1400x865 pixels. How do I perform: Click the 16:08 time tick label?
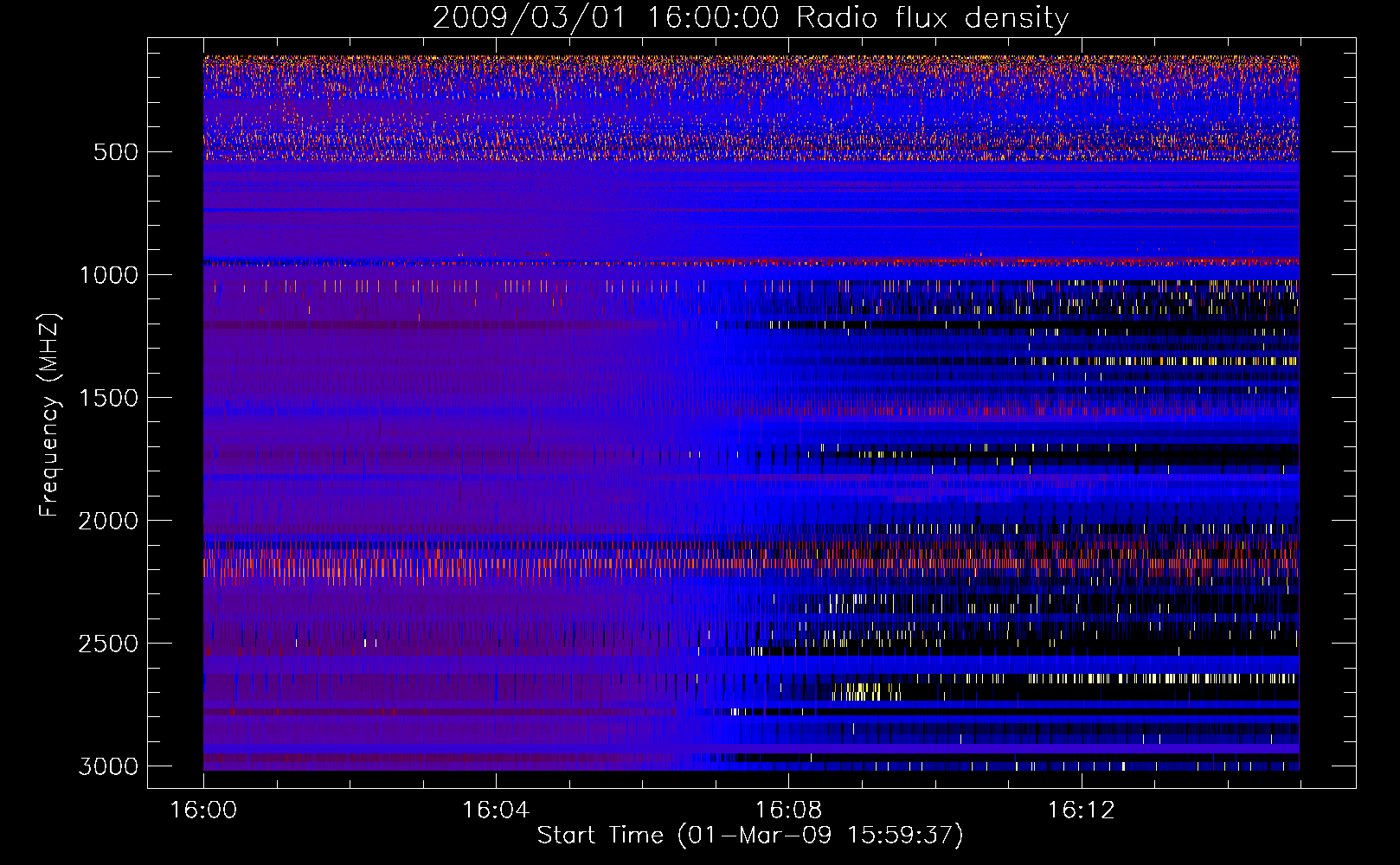click(788, 811)
